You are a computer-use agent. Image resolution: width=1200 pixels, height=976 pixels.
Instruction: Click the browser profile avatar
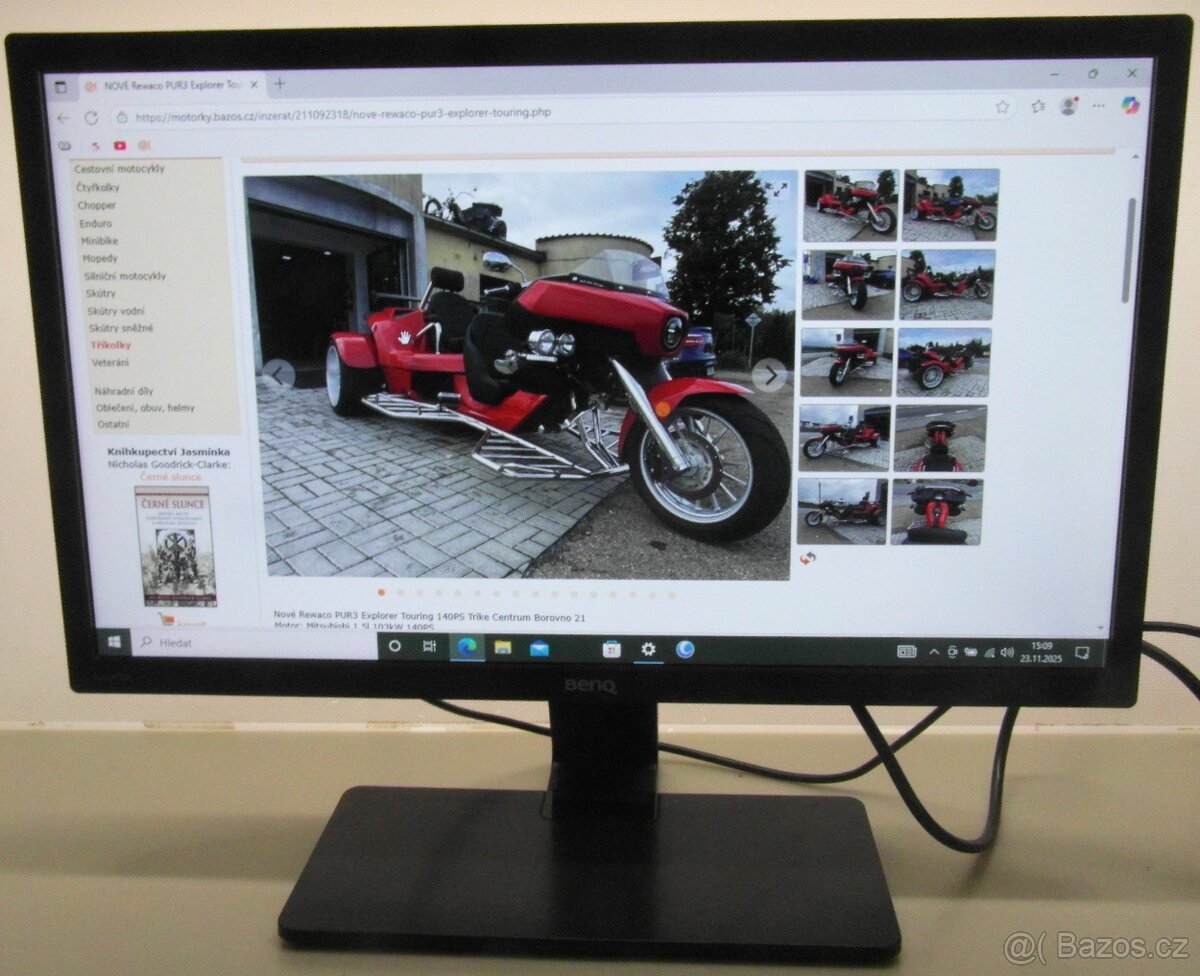point(1068,106)
